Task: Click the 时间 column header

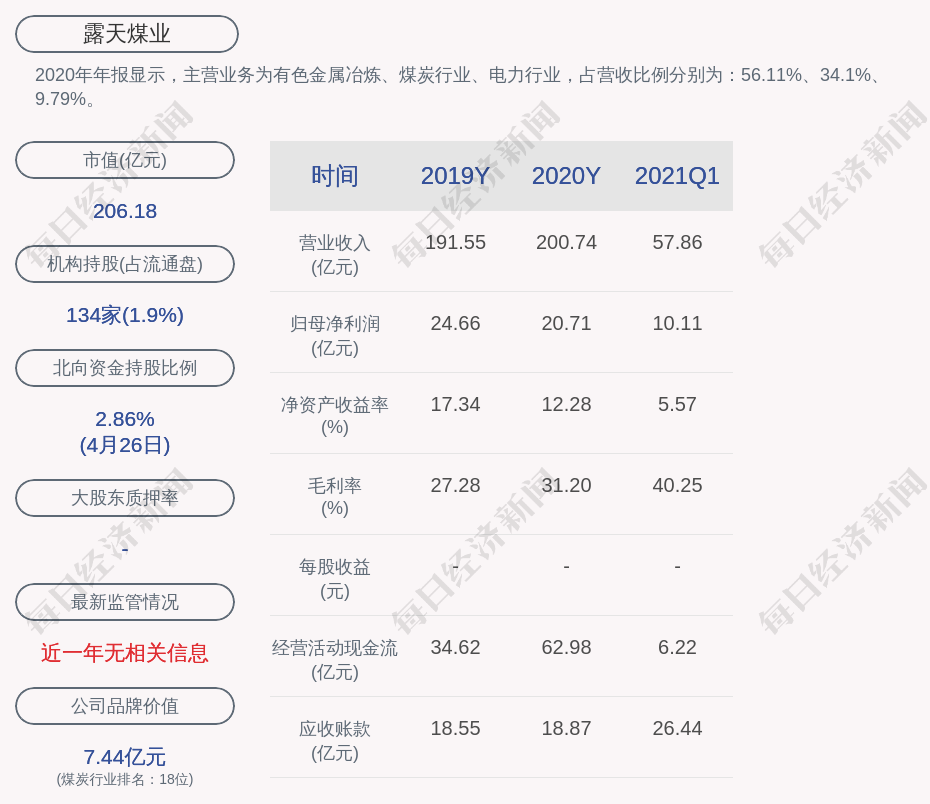Action: click(335, 176)
